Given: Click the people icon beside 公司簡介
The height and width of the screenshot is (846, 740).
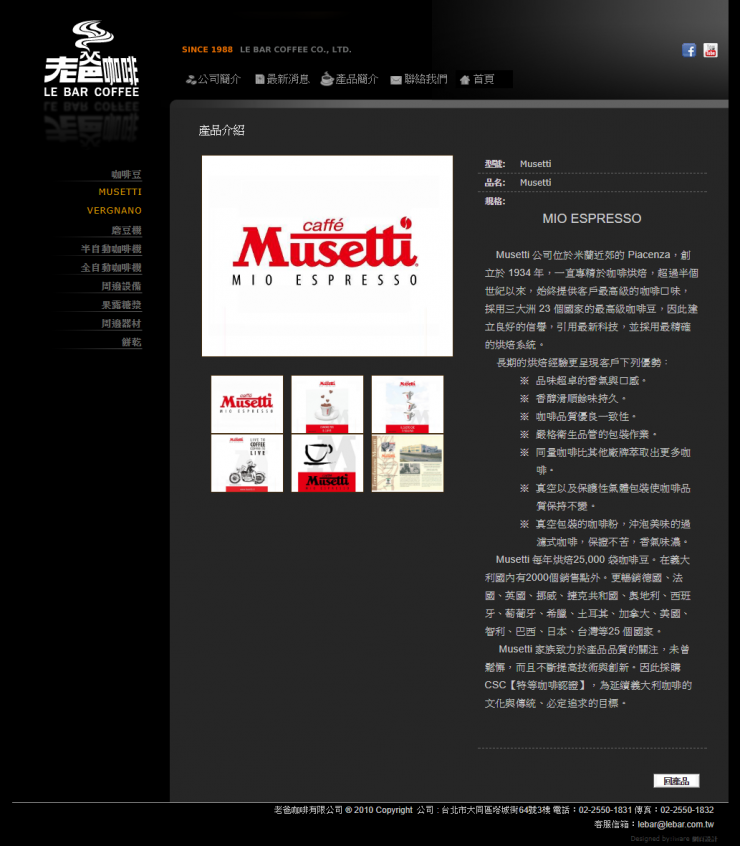Looking at the screenshot, I should [x=190, y=80].
